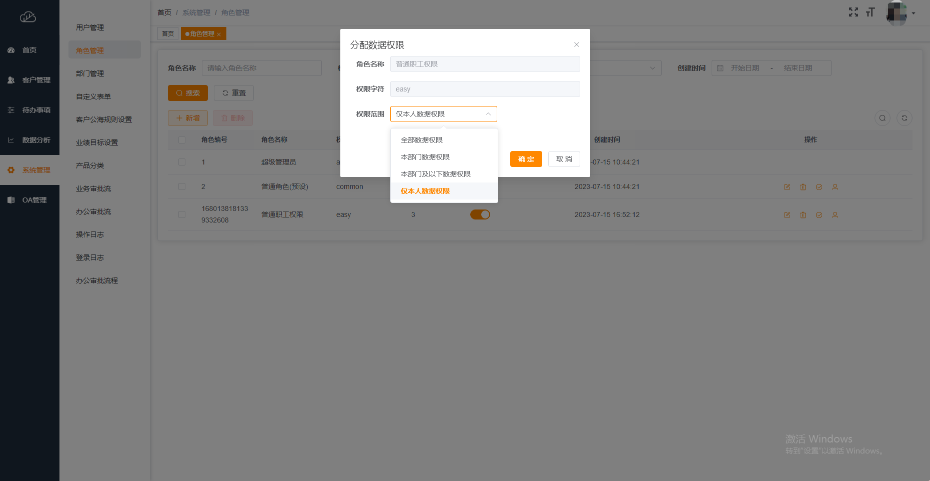
Task: Open 用户管理 in the submenu
Action: [x=90, y=27]
